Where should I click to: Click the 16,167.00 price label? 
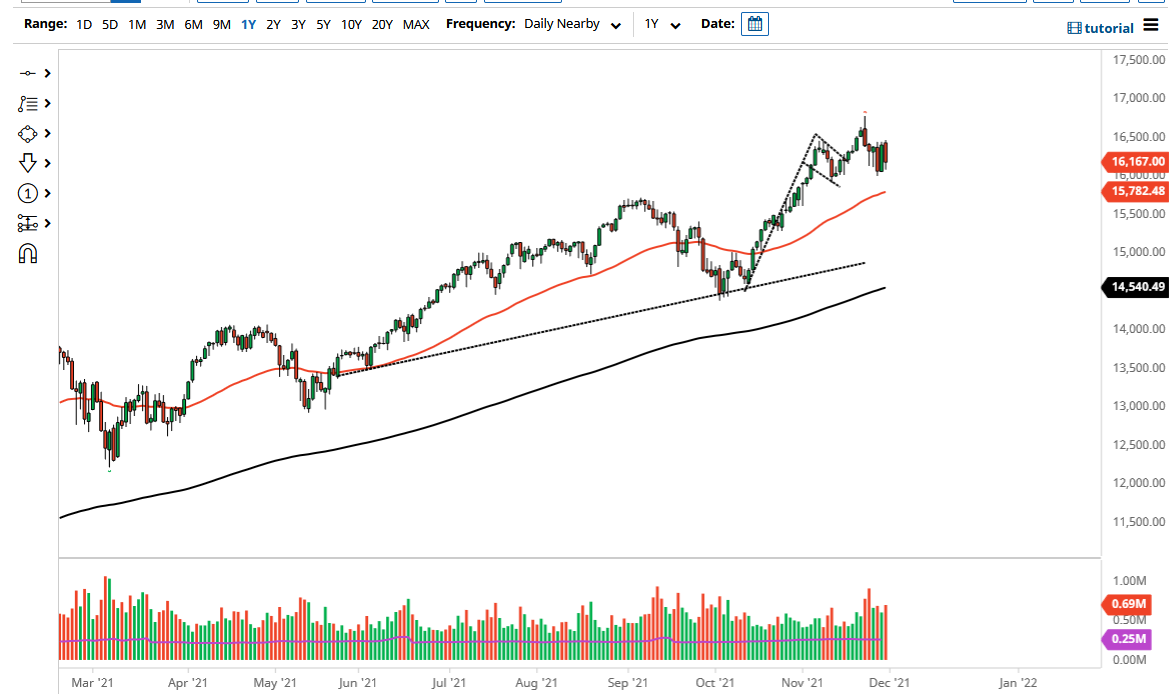1137,162
